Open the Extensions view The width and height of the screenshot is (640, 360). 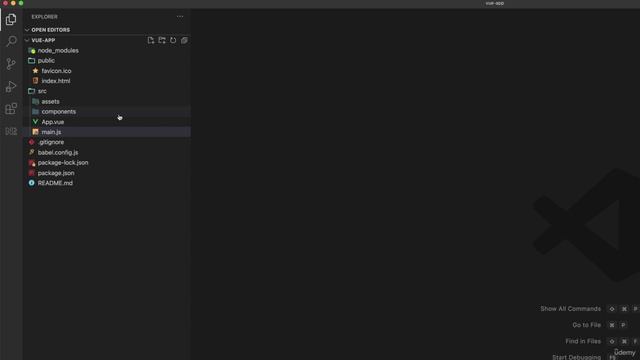coord(11,109)
